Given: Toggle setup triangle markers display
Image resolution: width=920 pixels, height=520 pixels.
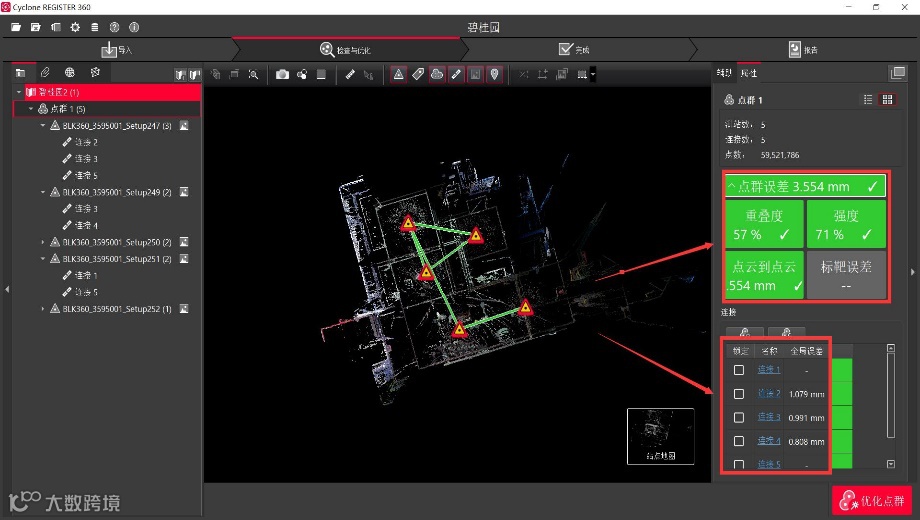Looking at the screenshot, I should 398,75.
